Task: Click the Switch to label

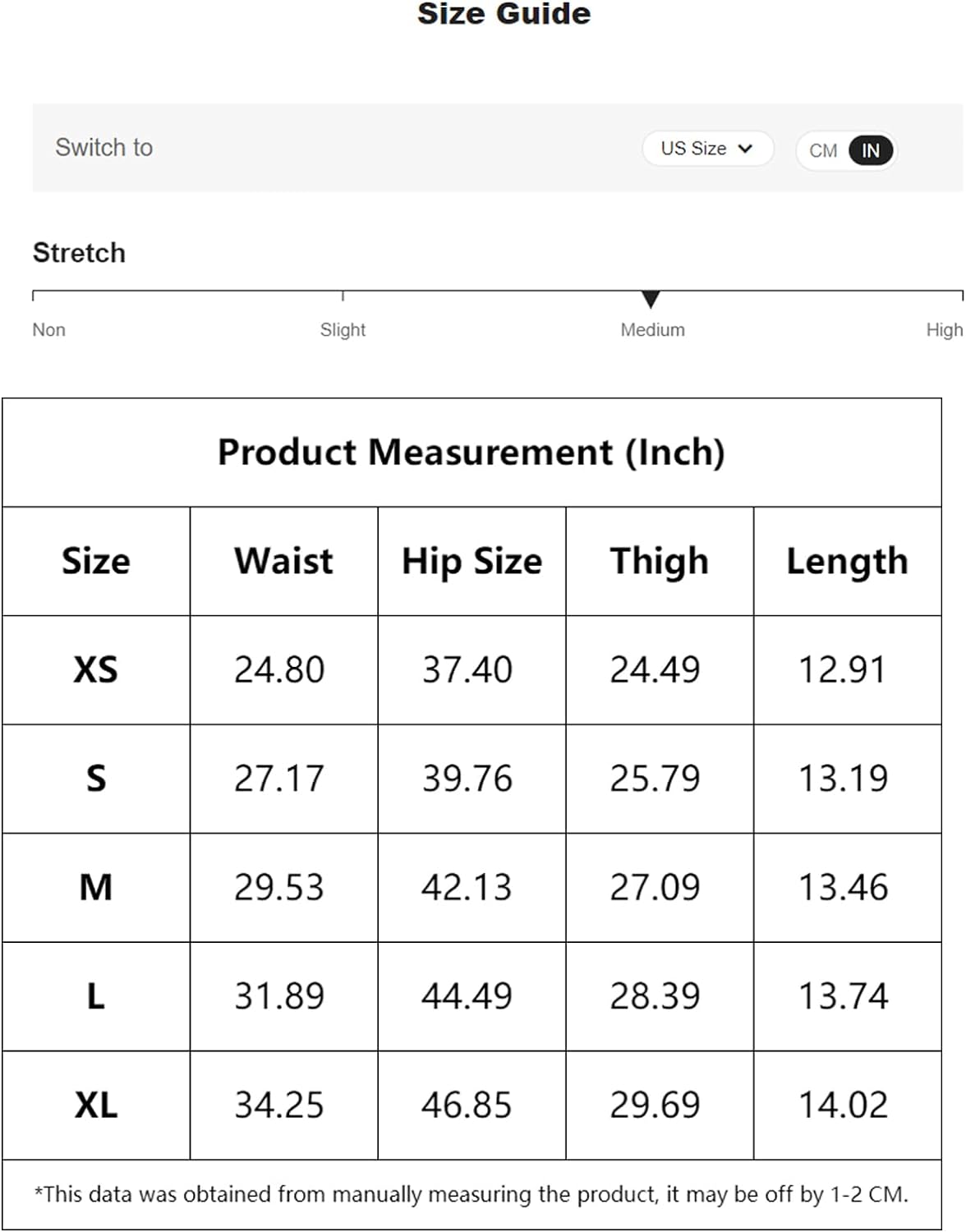Action: click(x=104, y=148)
